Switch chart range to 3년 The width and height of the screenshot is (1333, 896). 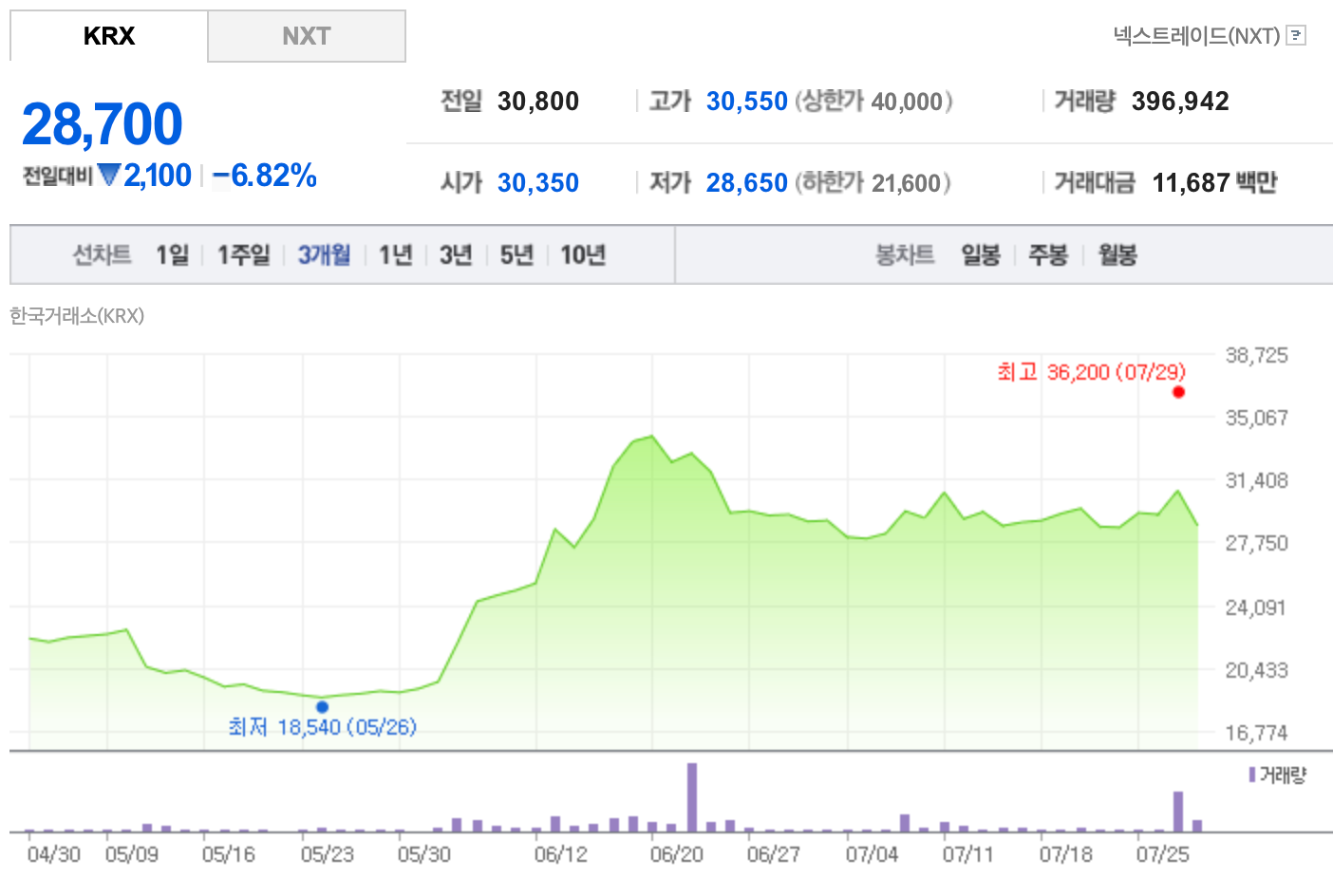(456, 255)
